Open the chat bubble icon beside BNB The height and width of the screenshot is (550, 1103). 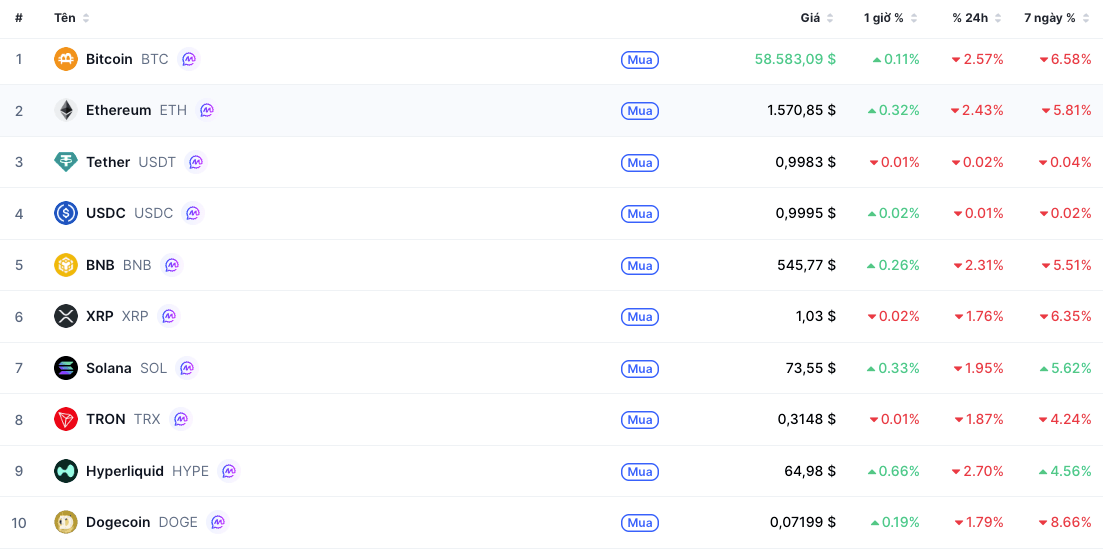(x=172, y=265)
